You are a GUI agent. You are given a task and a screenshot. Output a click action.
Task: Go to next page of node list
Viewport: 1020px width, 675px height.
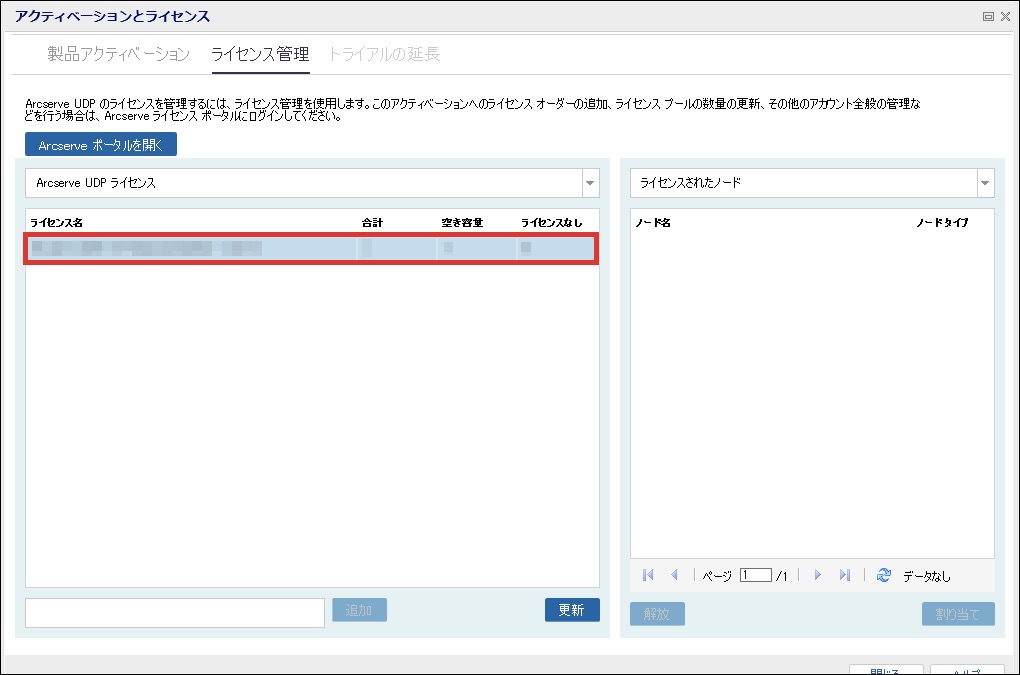(818, 575)
